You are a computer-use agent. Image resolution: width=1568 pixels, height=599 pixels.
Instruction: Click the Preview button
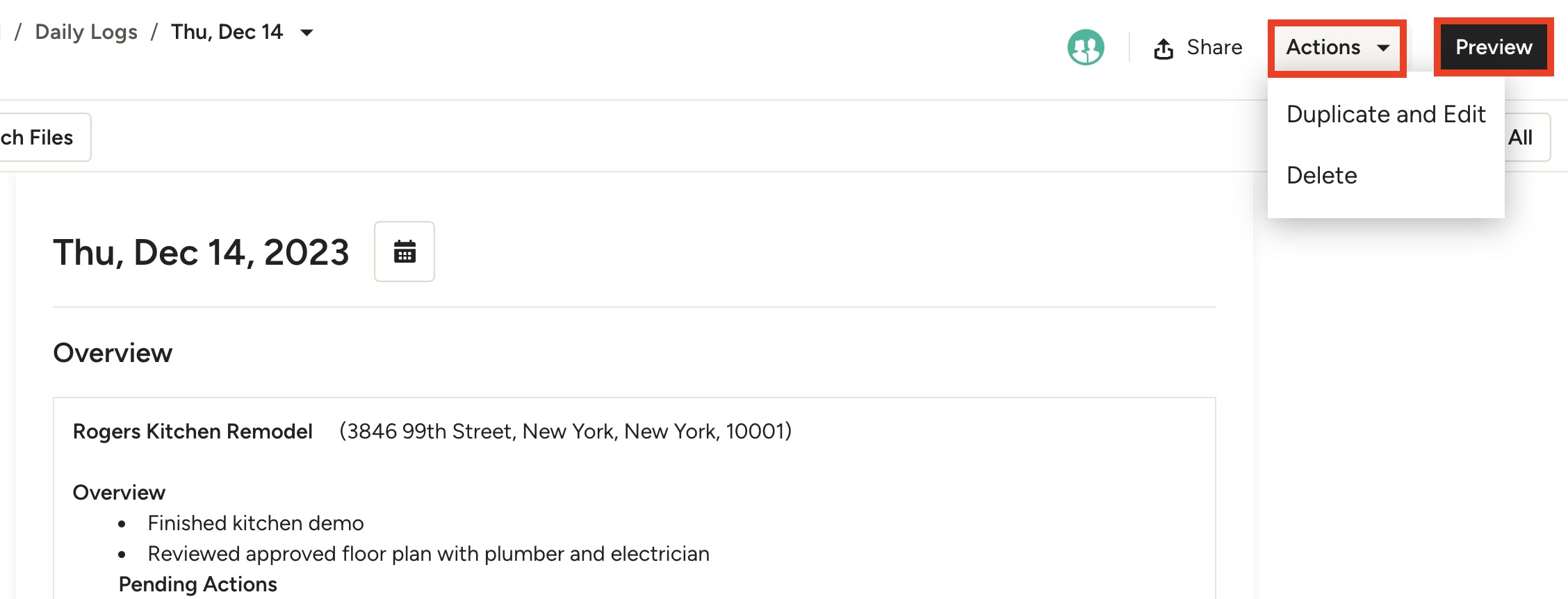1494,47
